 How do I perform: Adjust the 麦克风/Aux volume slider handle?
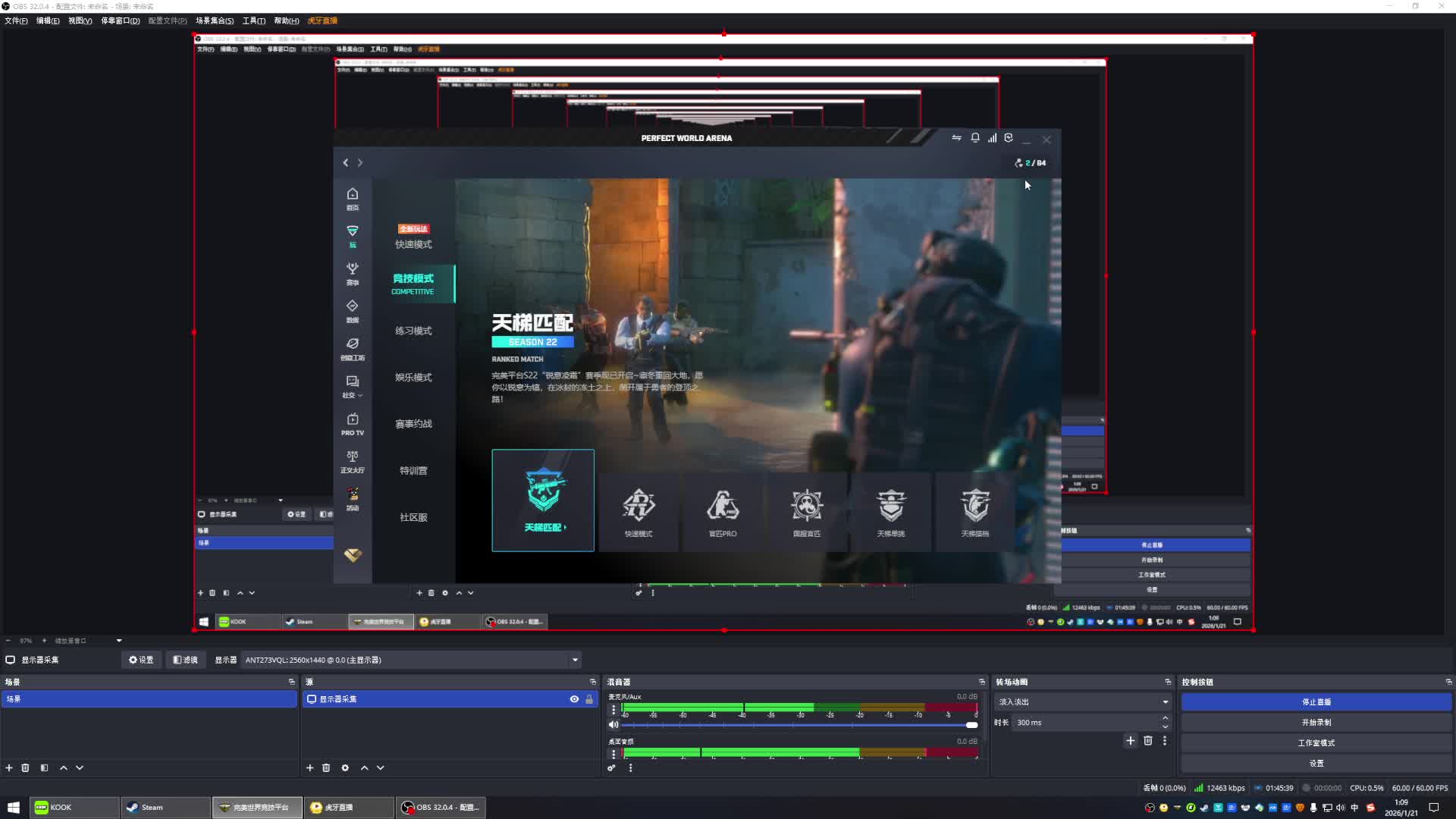coord(971,725)
